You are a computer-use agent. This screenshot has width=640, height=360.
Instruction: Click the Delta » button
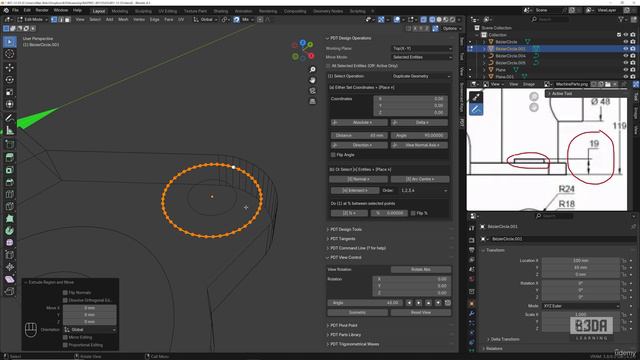pyautogui.click(x=419, y=122)
